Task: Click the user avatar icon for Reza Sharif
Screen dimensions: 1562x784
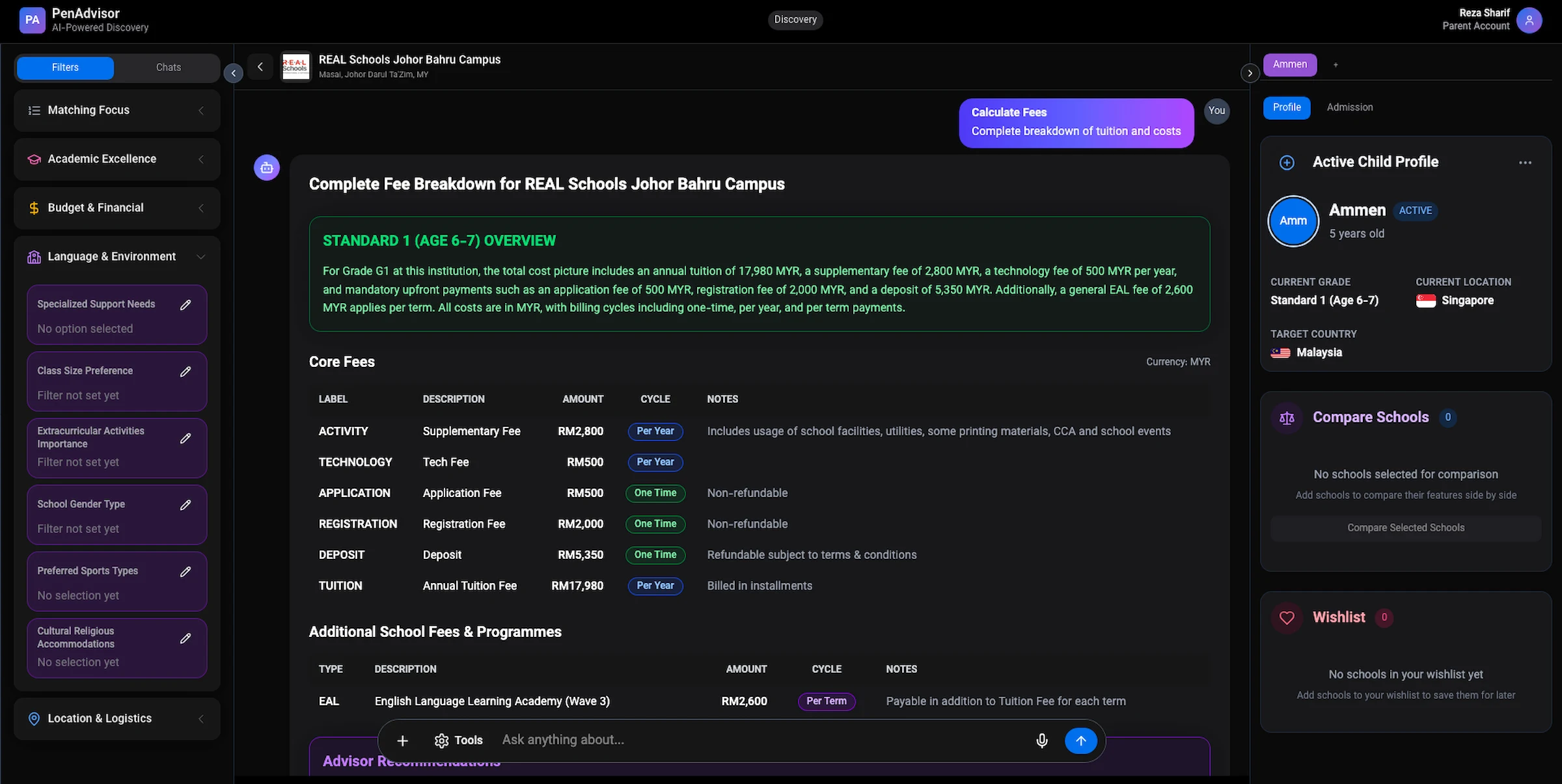Action: (1529, 20)
